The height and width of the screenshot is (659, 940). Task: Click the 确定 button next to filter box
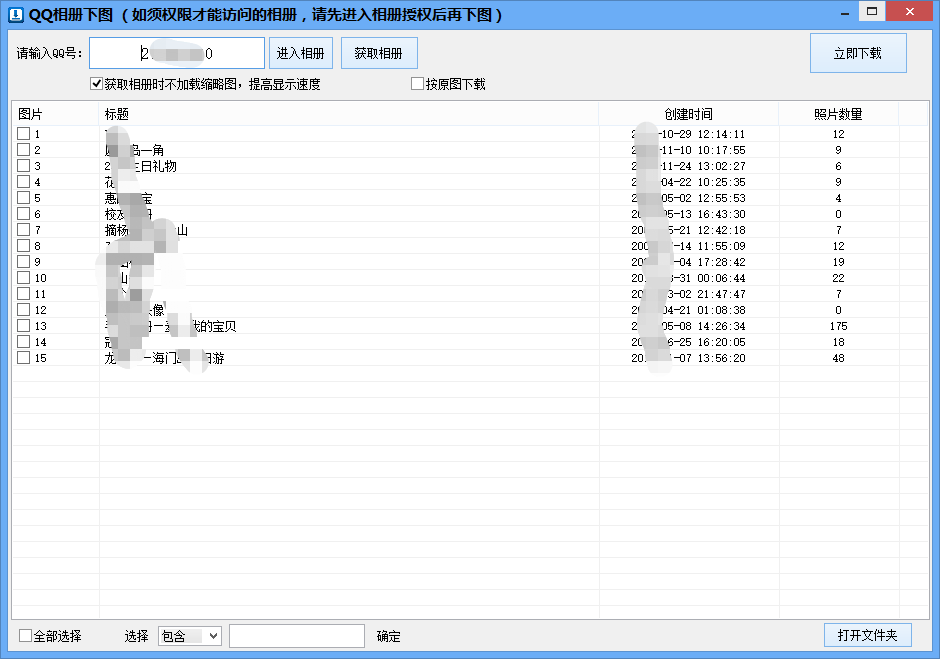389,636
